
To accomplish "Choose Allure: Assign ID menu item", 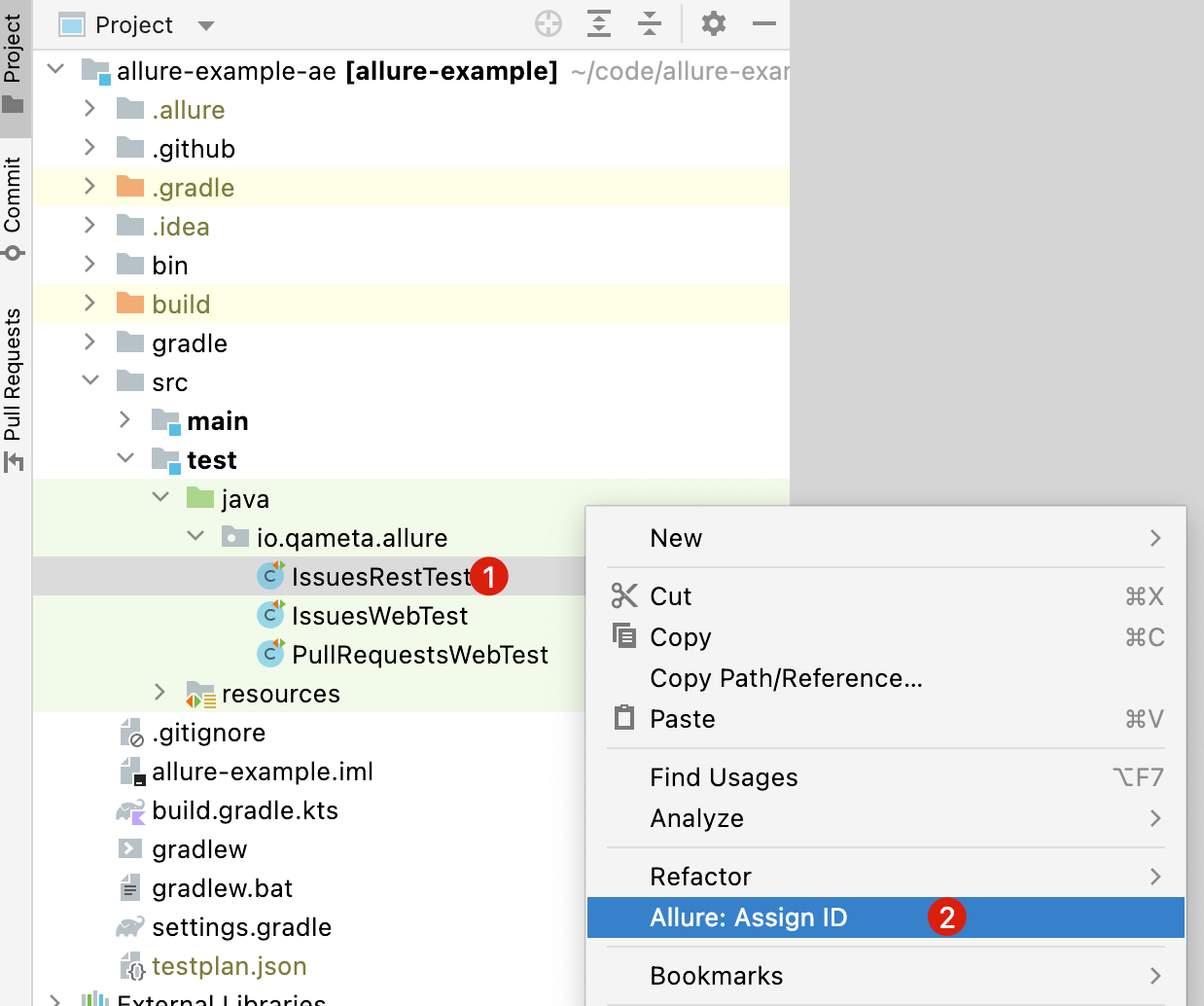I will click(886, 917).
